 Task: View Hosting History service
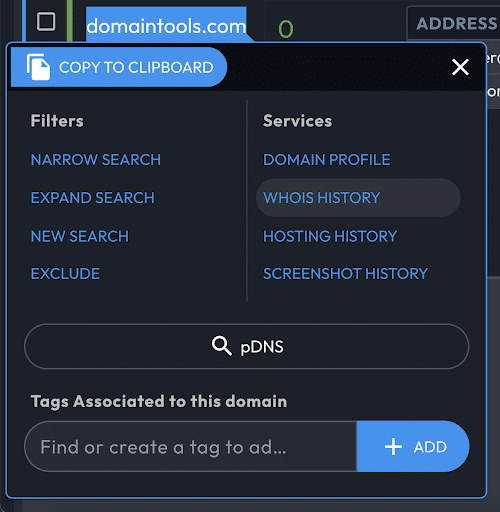(x=330, y=236)
